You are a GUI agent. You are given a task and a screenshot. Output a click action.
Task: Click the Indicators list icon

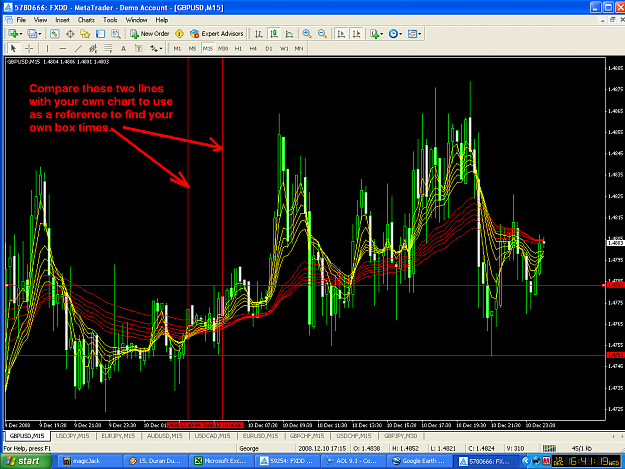pyautogui.click(x=374, y=34)
